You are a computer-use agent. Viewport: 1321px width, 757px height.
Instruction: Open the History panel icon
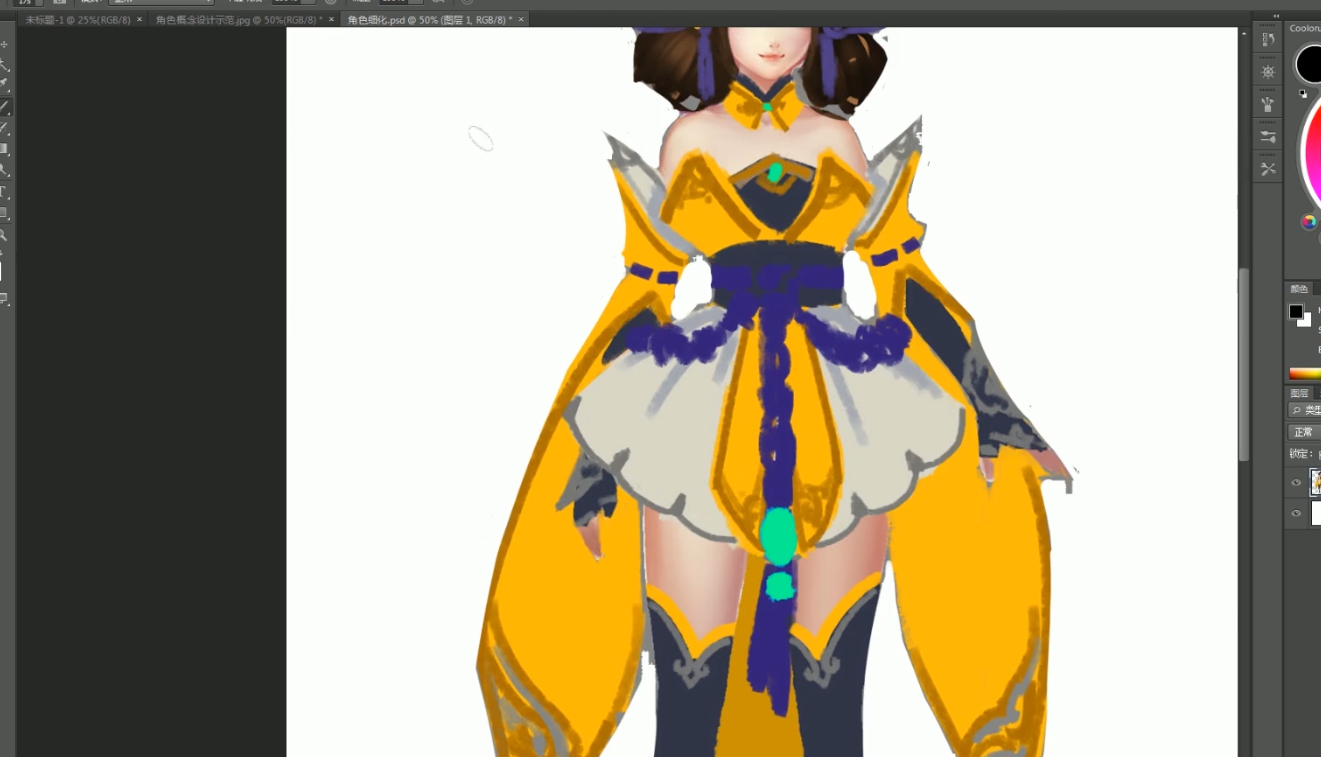click(1268, 40)
